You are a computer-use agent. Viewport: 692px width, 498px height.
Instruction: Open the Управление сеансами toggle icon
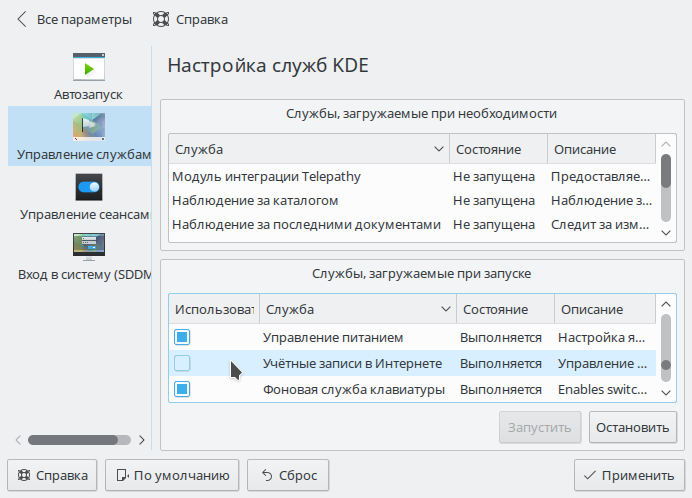(x=89, y=187)
